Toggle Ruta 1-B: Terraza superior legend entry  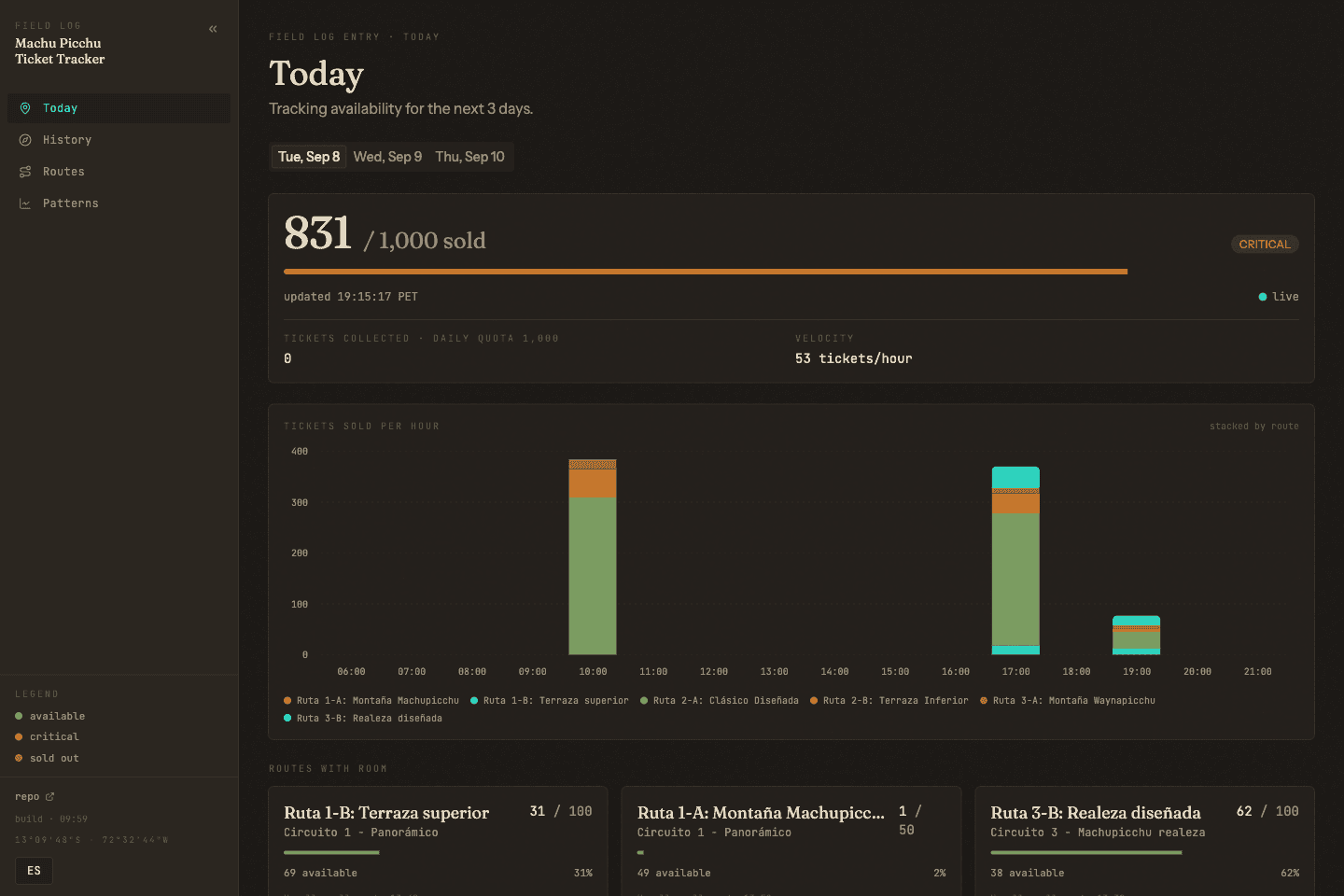pyautogui.click(x=550, y=700)
